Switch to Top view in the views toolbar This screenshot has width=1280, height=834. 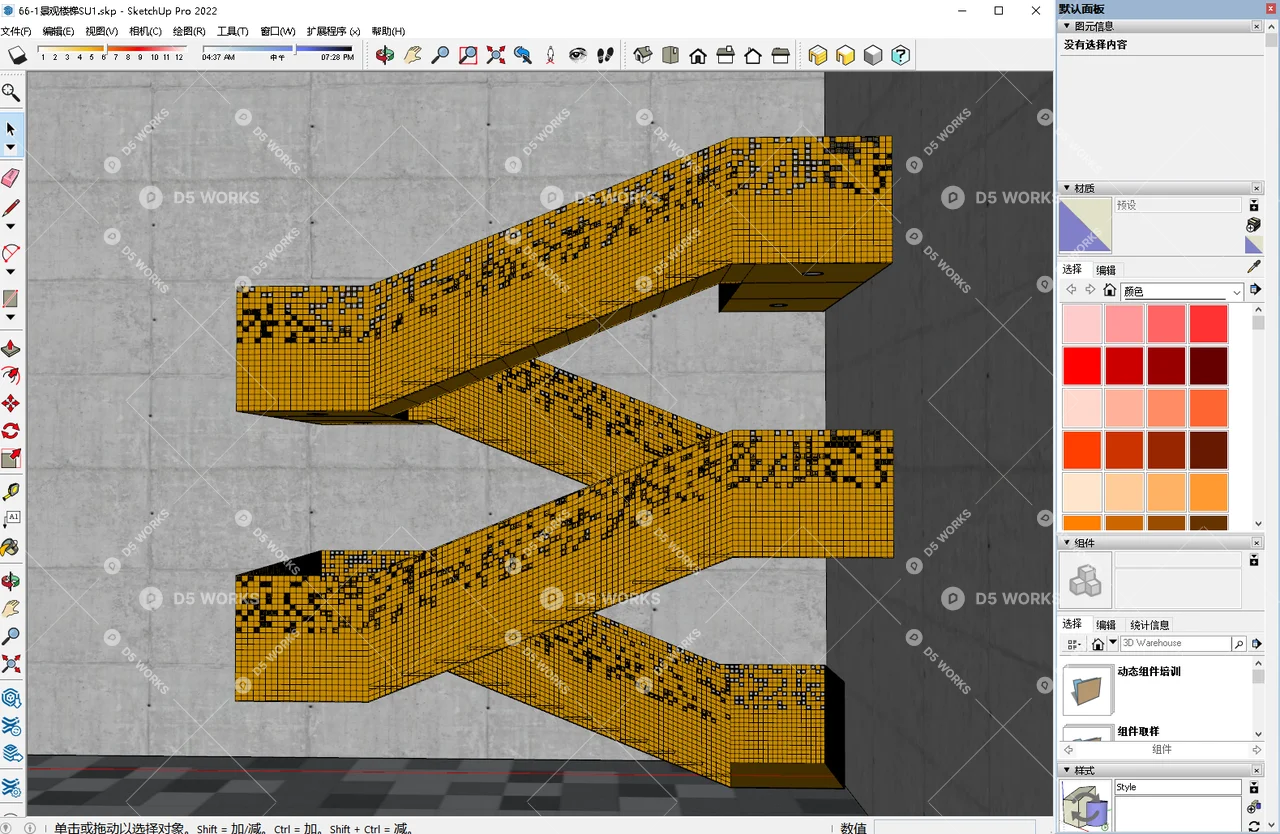coord(670,55)
